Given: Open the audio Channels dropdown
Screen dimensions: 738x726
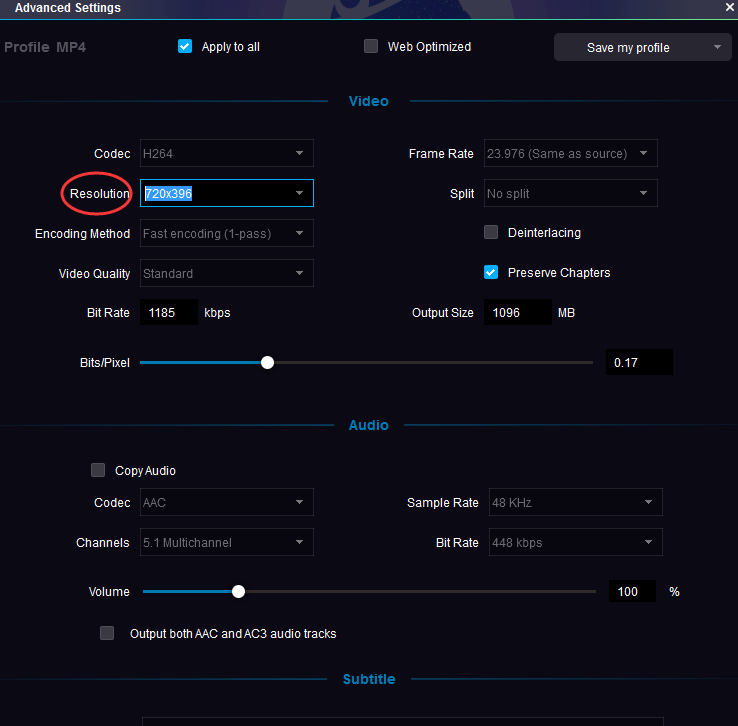Looking at the screenshot, I should (226, 542).
